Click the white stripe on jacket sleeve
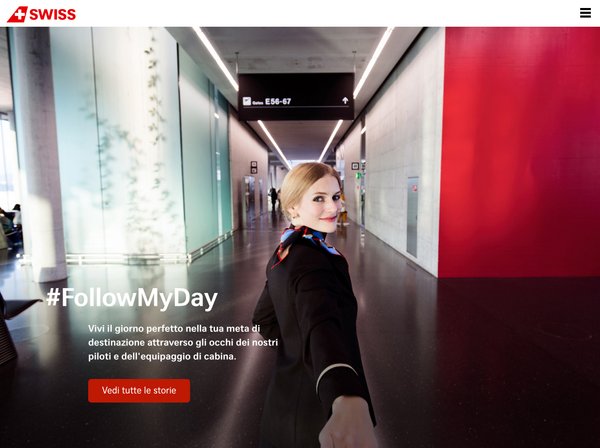This screenshot has height=448, width=600. click(x=335, y=375)
